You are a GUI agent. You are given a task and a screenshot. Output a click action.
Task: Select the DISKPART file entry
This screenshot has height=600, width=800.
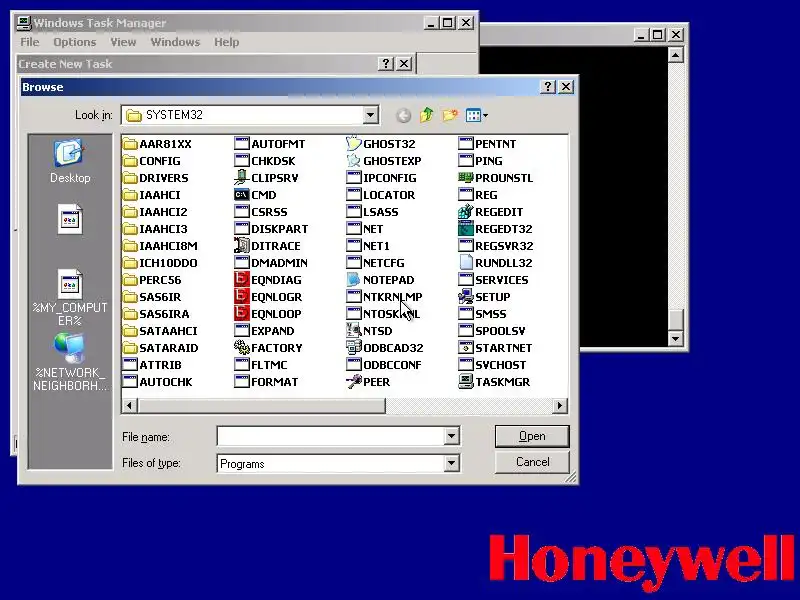tap(271, 229)
